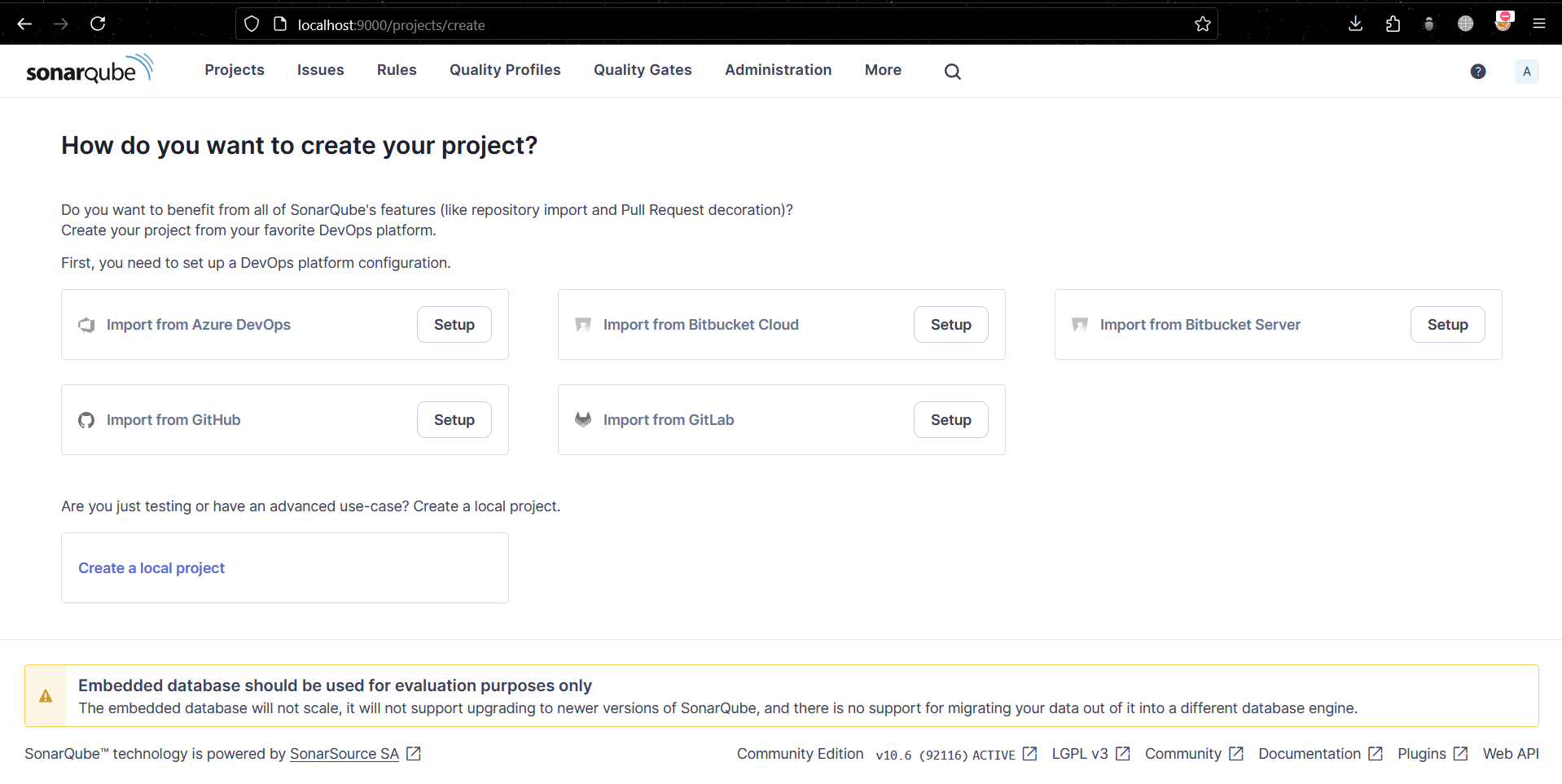
Task: Click Setup for Azure DevOps import
Action: pos(454,325)
